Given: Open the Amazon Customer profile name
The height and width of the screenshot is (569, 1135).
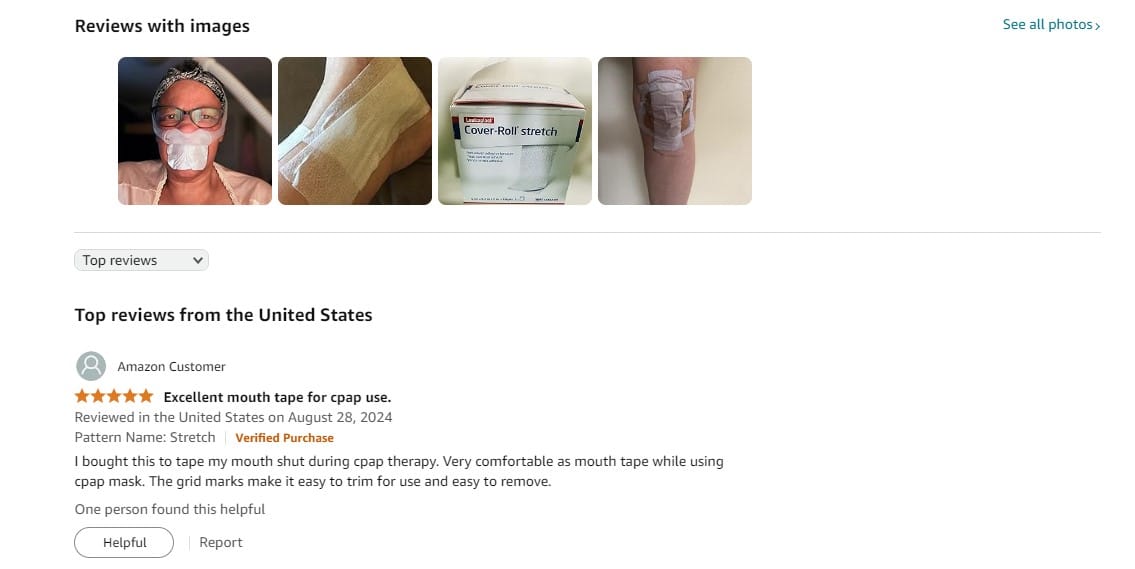Looking at the screenshot, I should (172, 367).
